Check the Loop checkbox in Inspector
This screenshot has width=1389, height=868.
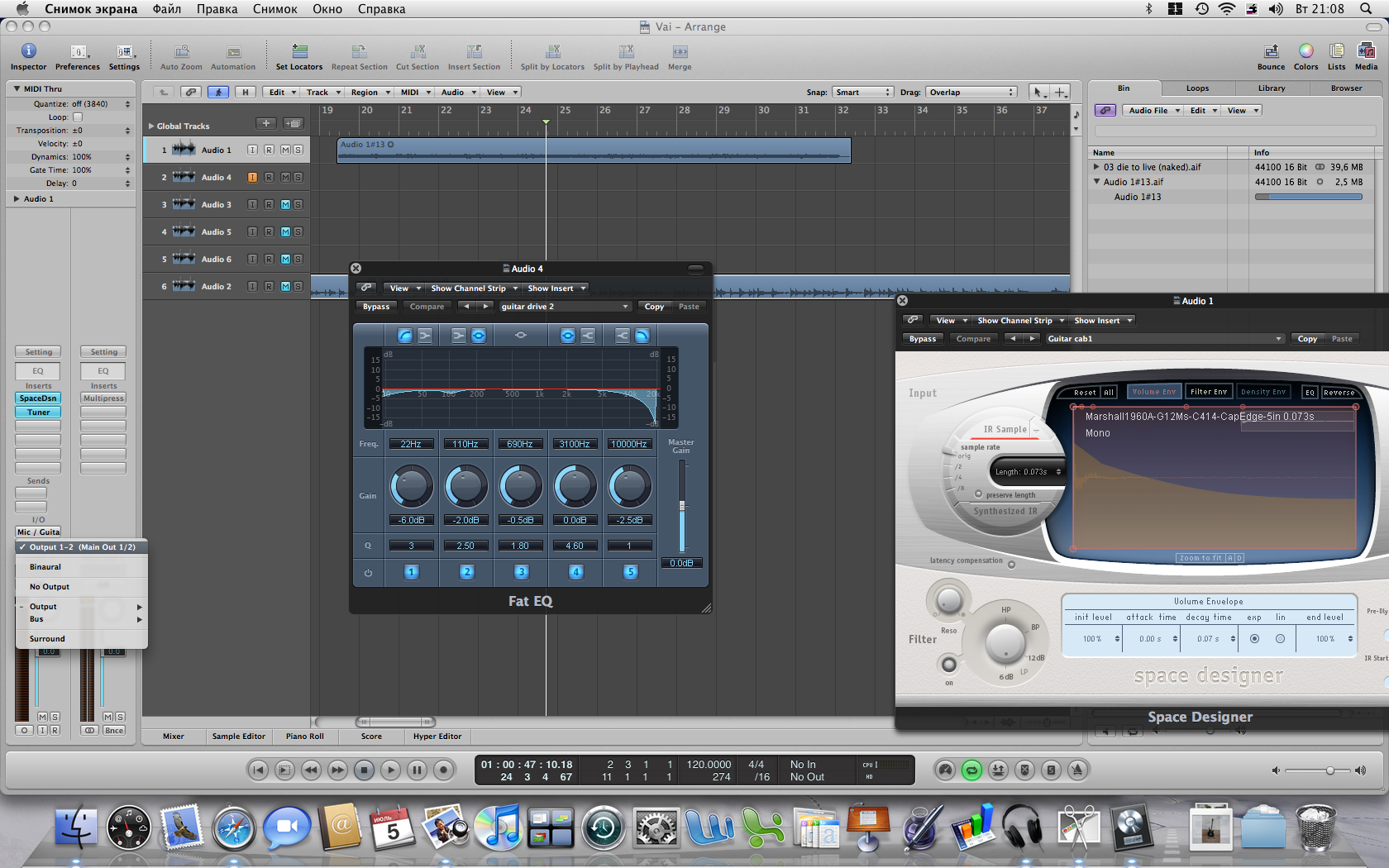pyautogui.click(x=78, y=117)
